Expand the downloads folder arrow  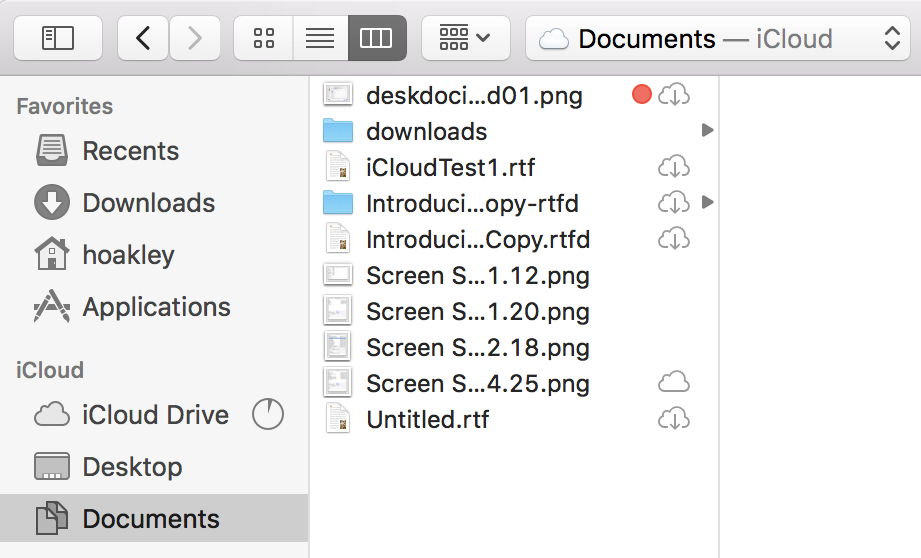[x=707, y=131]
